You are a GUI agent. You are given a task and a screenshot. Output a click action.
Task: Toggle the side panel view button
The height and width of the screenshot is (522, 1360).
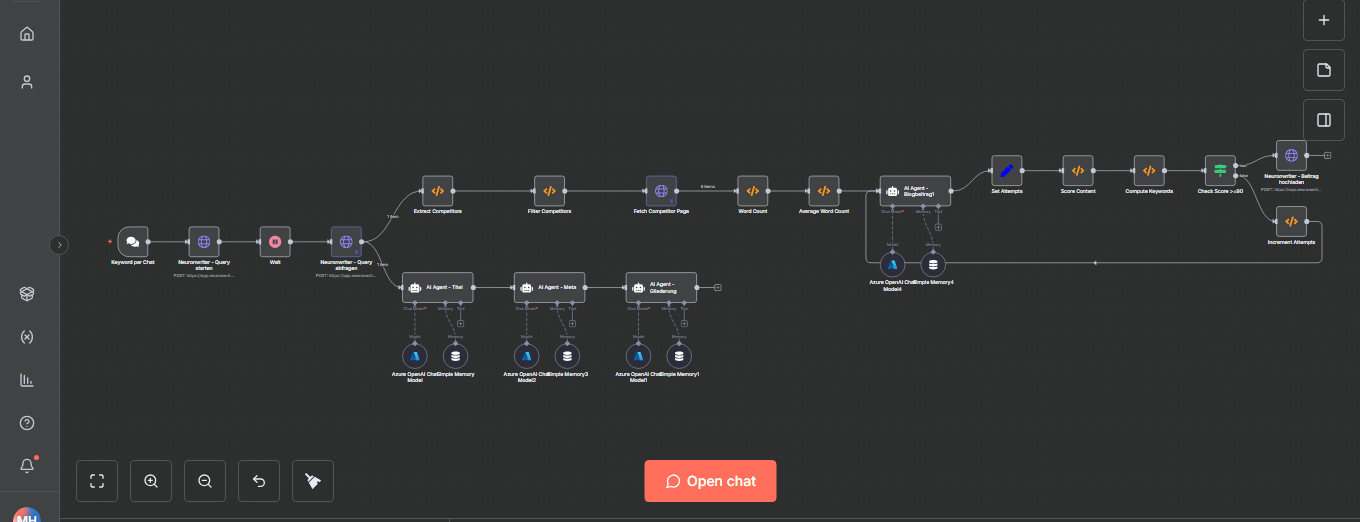[1324, 120]
